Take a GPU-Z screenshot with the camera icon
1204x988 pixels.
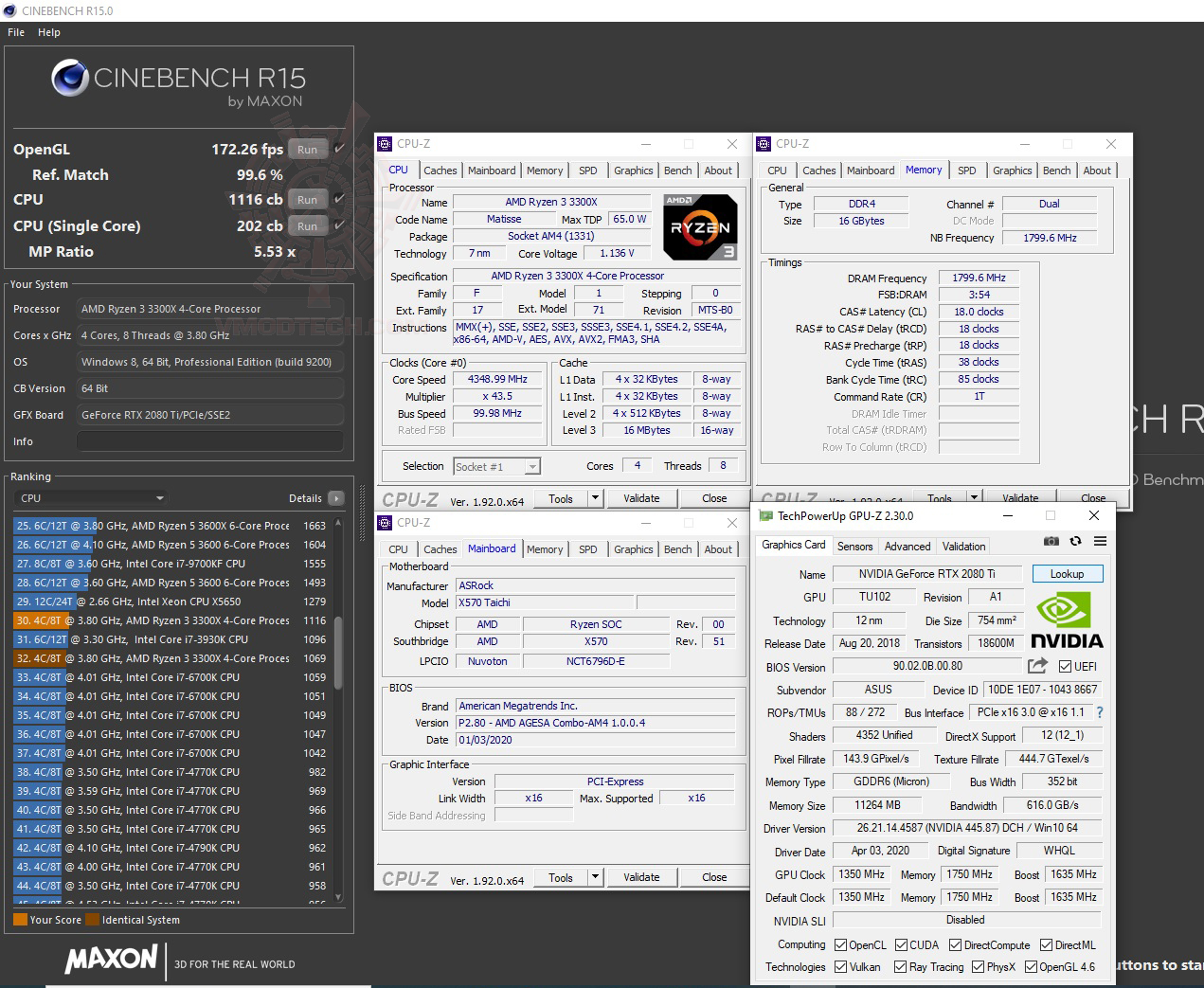1051,541
